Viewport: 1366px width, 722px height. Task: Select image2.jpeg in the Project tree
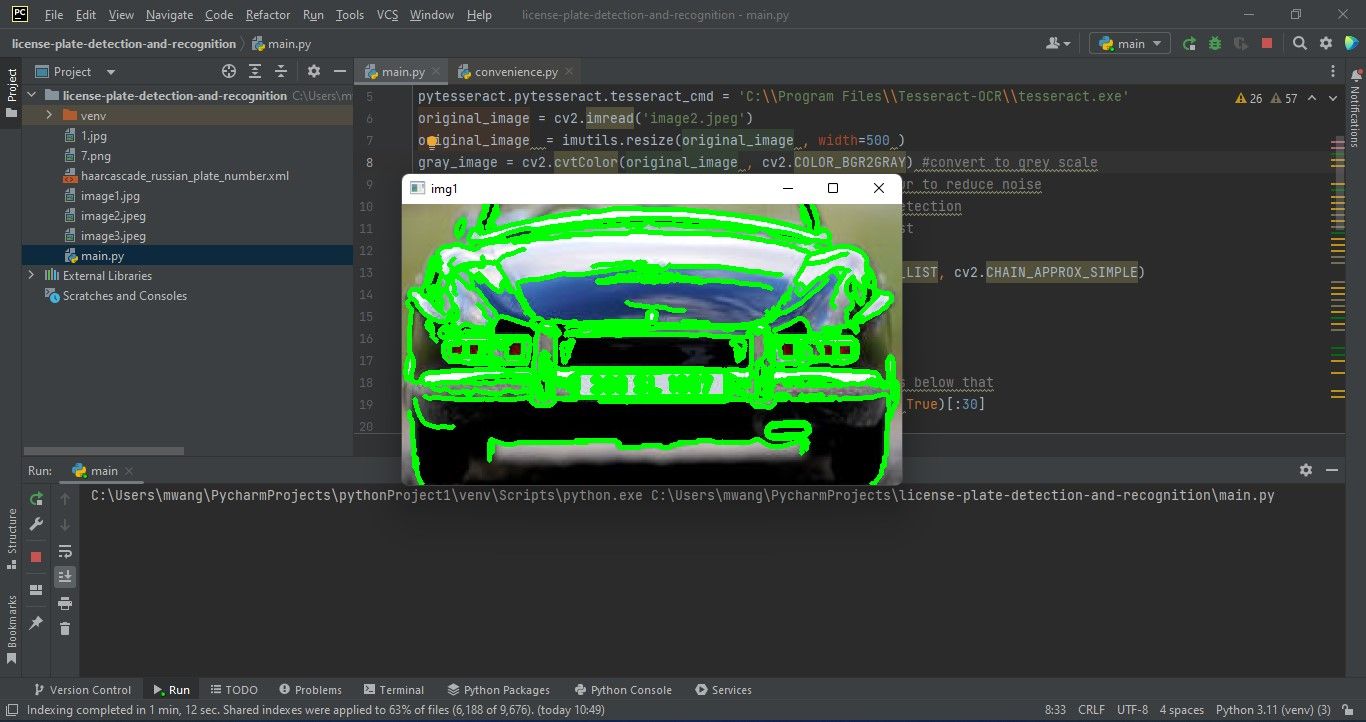[112, 215]
